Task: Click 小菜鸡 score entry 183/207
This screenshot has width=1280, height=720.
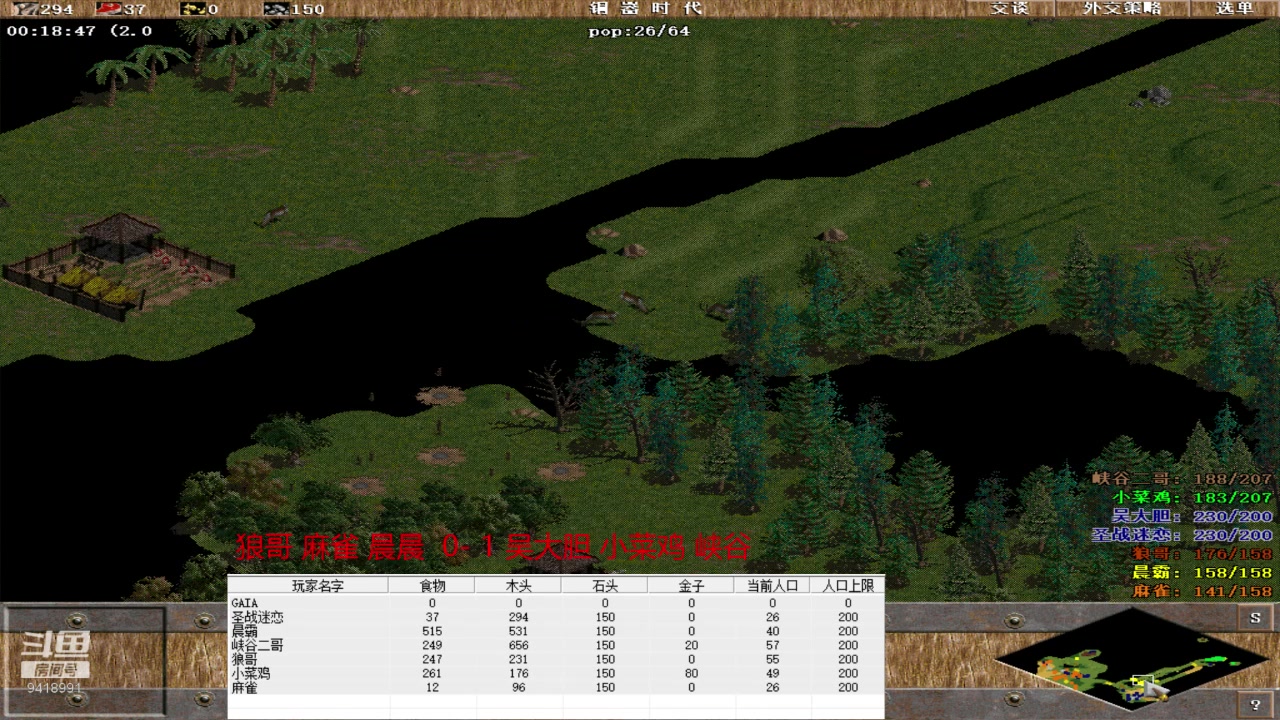Action: click(1193, 497)
